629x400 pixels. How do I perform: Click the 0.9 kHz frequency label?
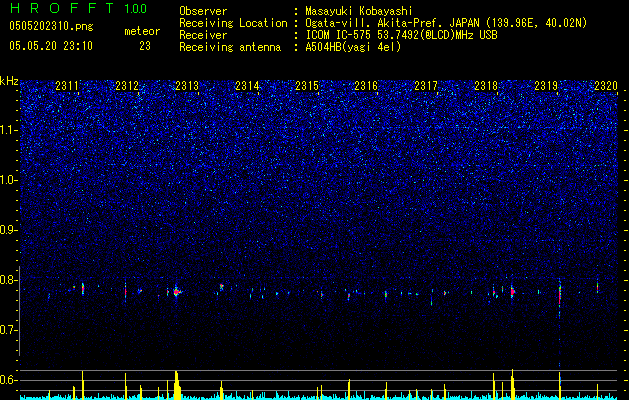click(9, 230)
